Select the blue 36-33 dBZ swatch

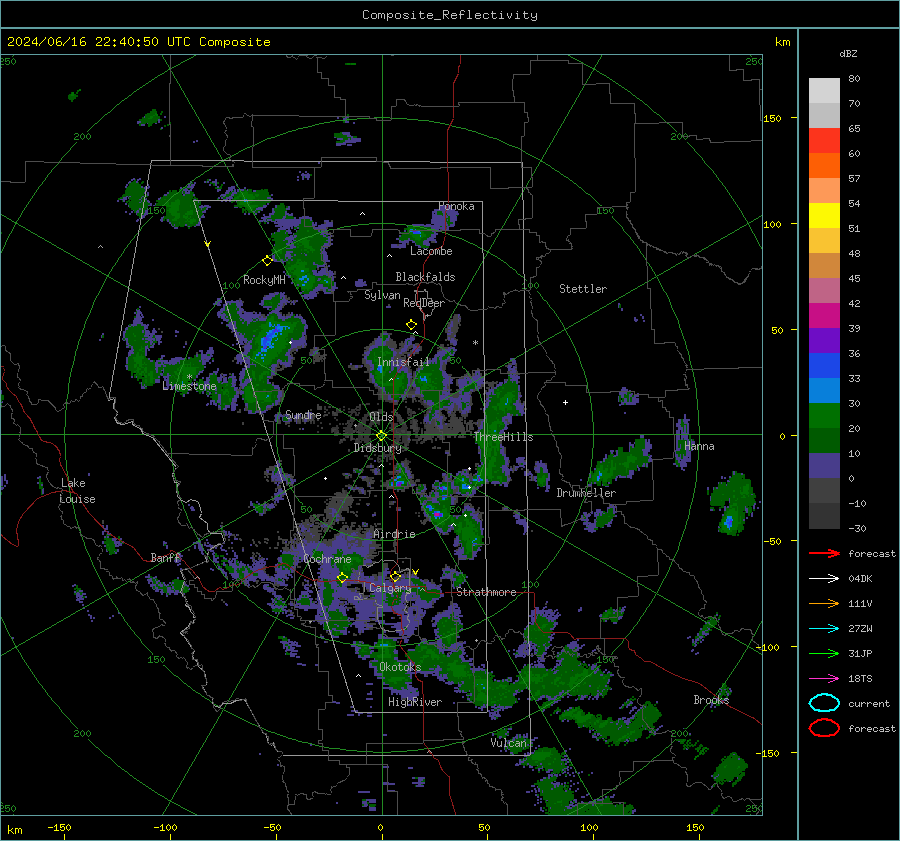click(x=824, y=365)
